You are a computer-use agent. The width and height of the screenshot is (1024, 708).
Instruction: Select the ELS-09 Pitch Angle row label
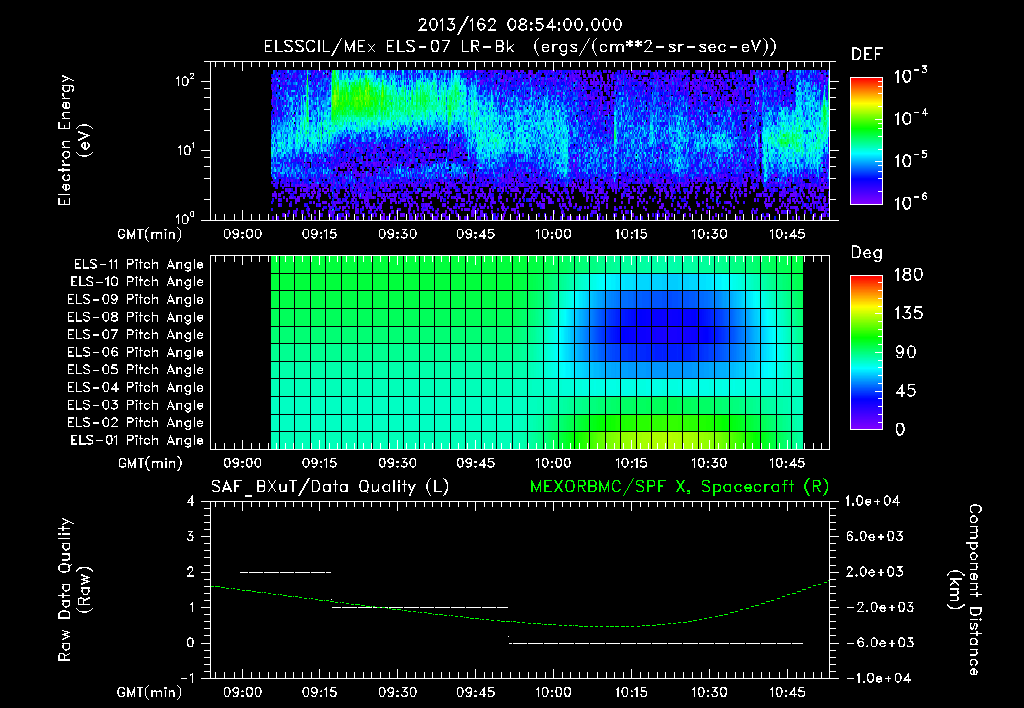point(136,300)
